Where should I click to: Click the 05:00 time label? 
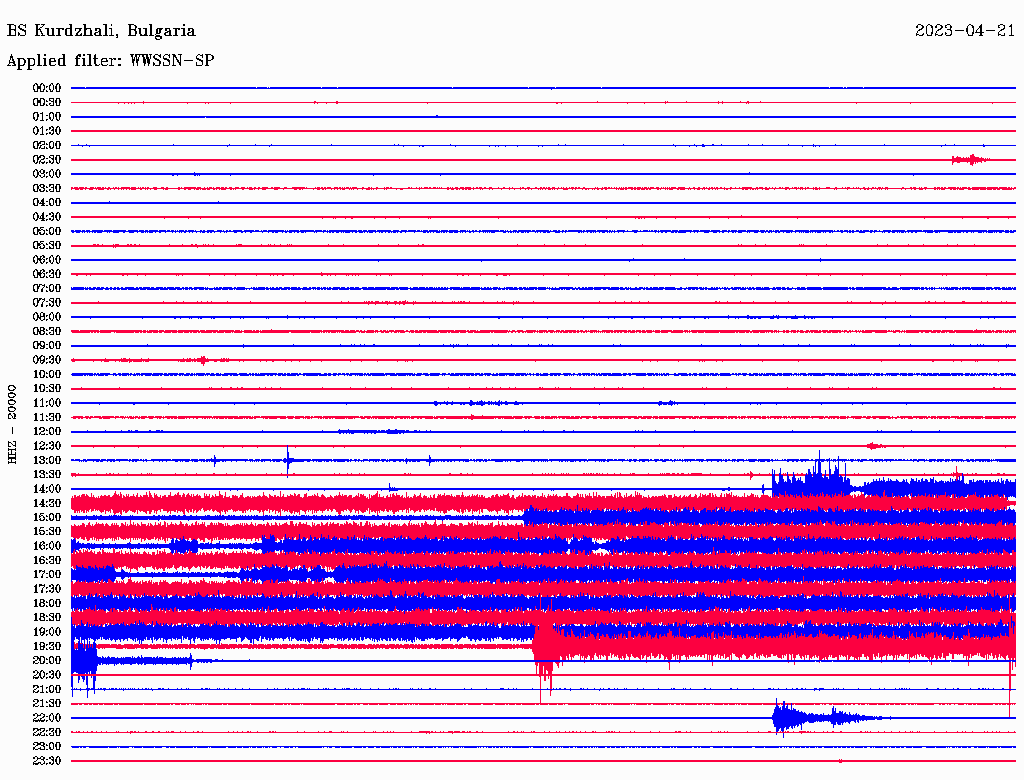47,231
